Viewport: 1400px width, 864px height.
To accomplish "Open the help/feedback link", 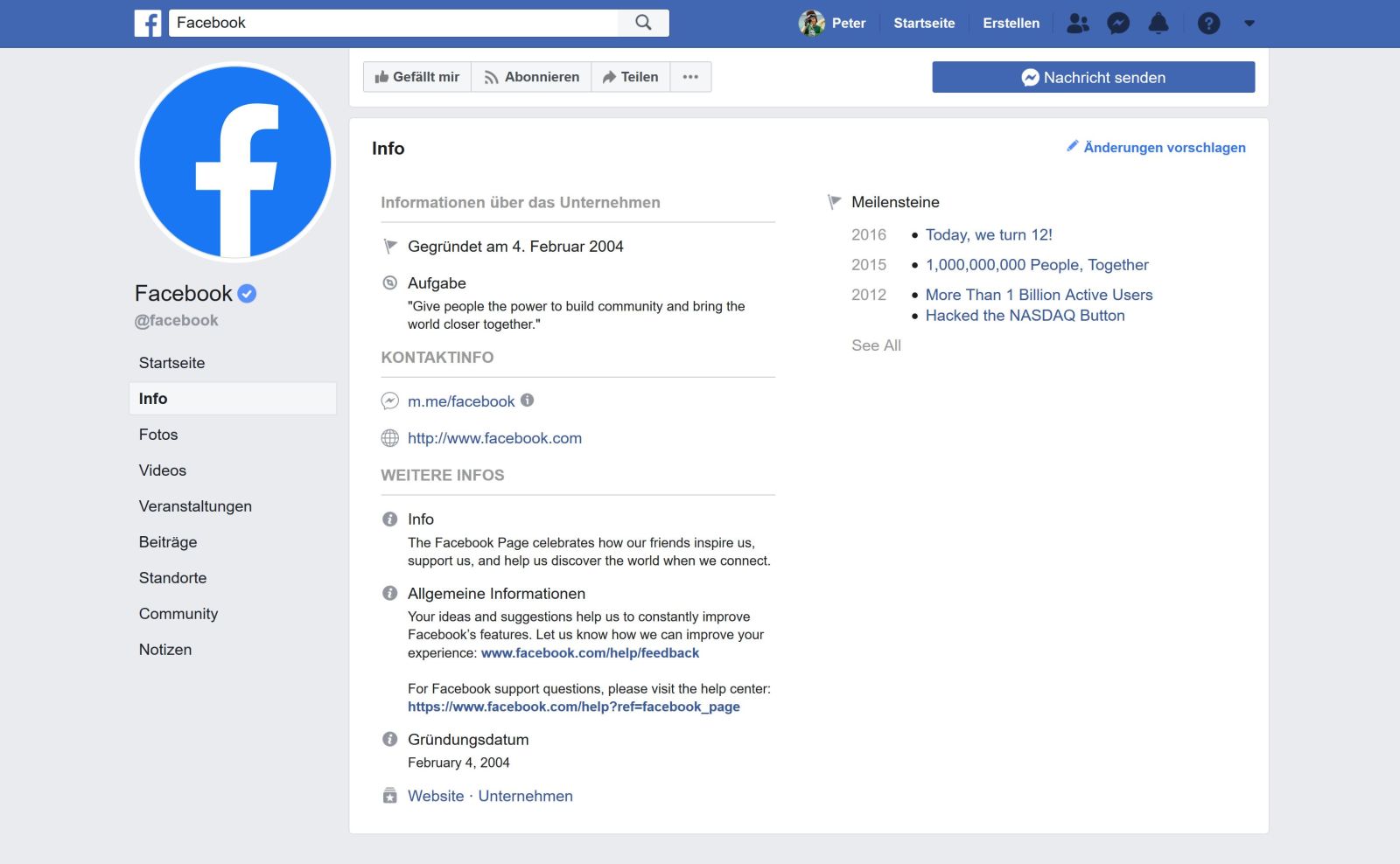I will 590,653.
